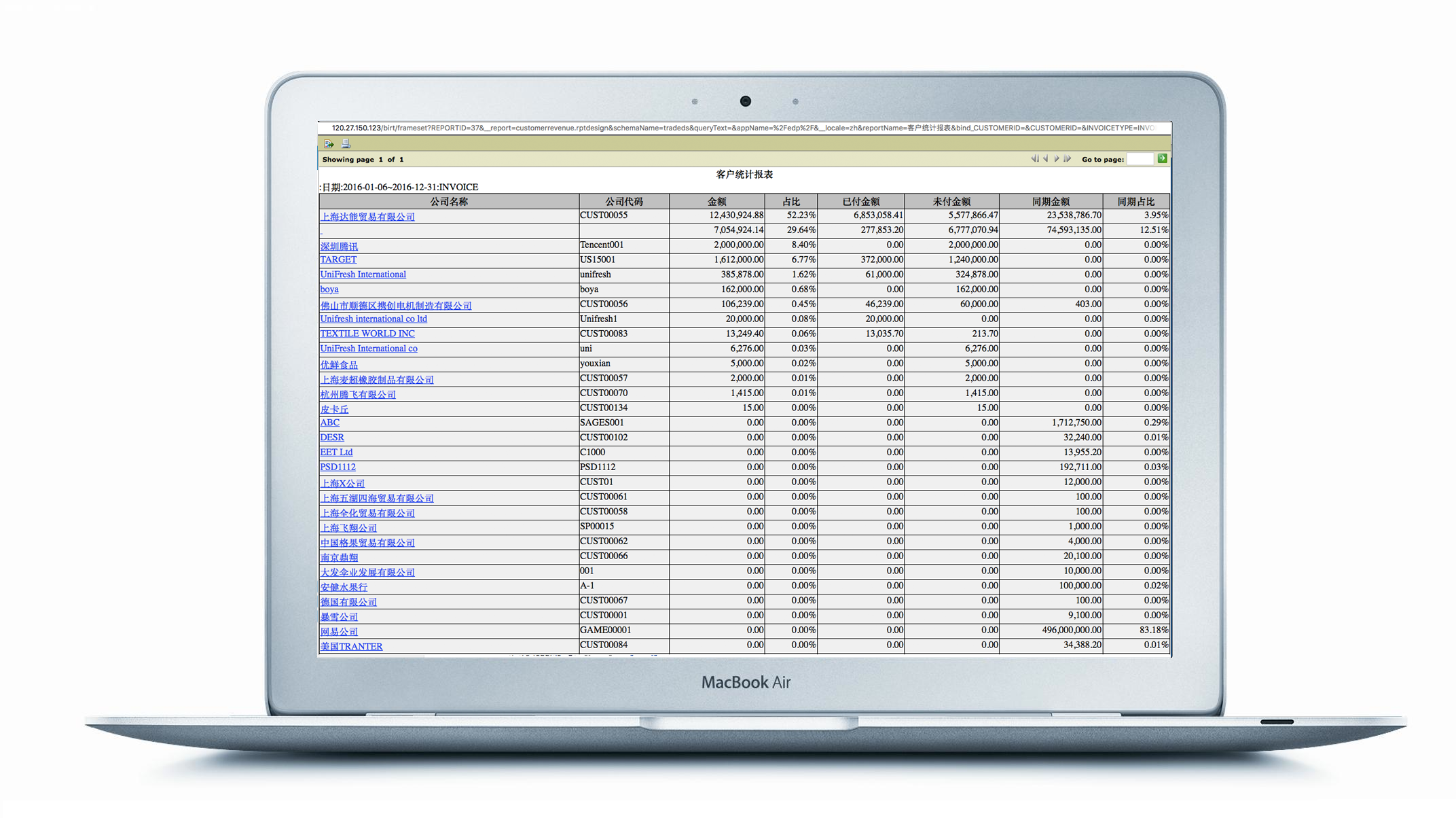Screen dimensions: 1456x818
Task: Focus the Go to page input field
Action: tap(1140, 159)
